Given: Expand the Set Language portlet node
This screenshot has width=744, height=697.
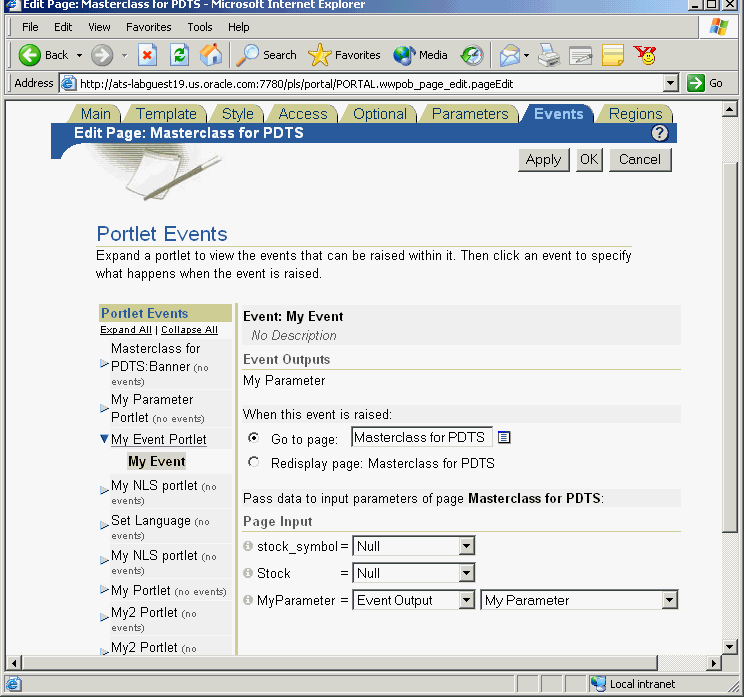Looking at the screenshot, I should click(104, 525).
